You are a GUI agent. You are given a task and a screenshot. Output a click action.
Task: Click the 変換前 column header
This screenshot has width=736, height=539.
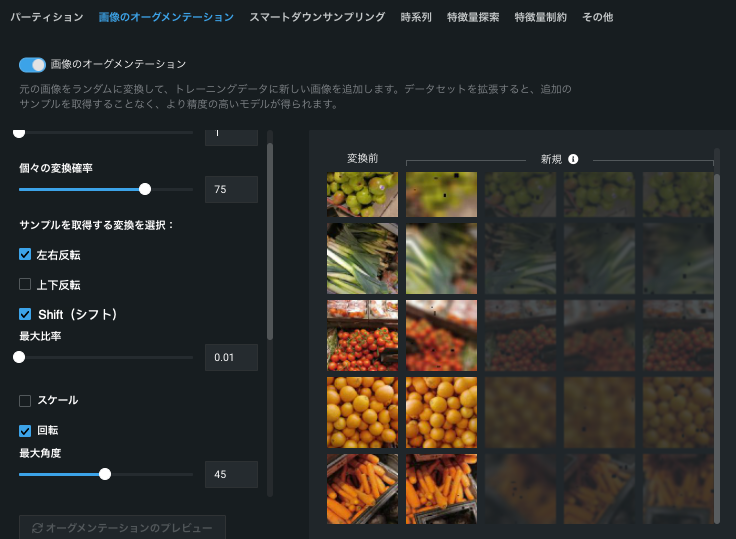362,159
